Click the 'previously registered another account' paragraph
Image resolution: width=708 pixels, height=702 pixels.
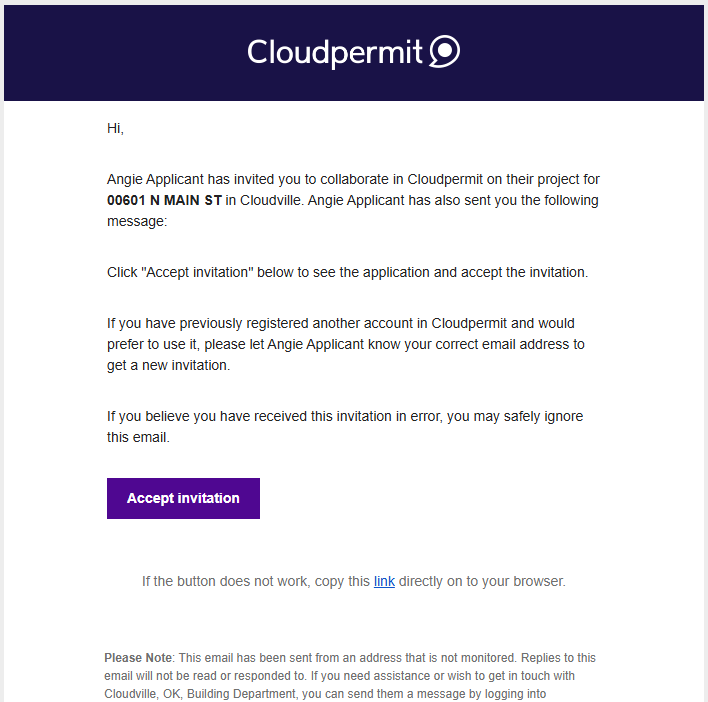point(346,344)
